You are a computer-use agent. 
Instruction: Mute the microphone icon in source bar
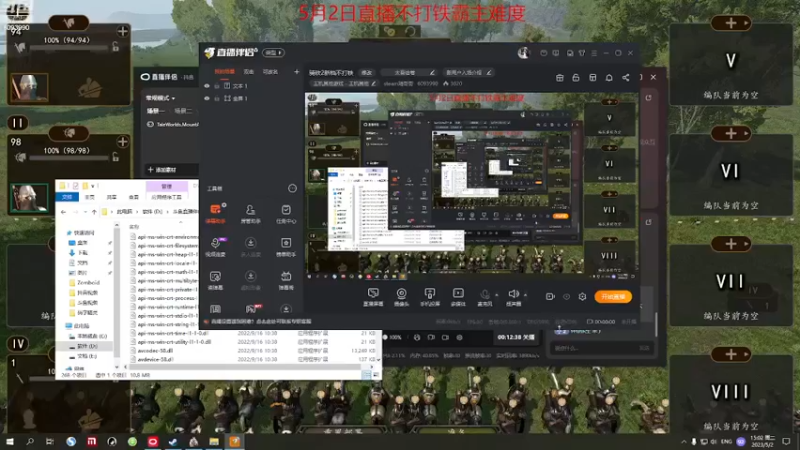pyautogui.click(x=485, y=295)
